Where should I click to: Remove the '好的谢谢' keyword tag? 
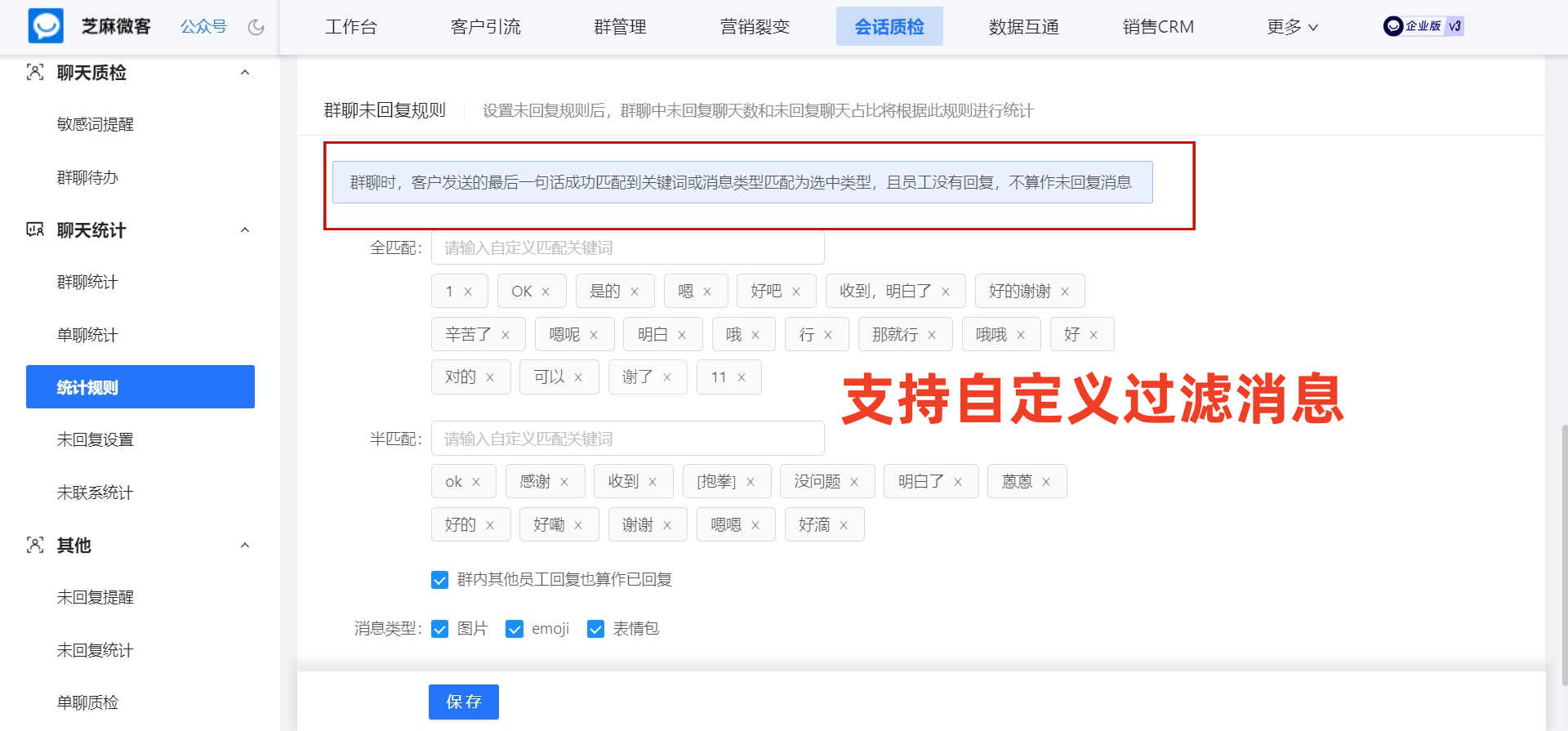(x=1064, y=292)
